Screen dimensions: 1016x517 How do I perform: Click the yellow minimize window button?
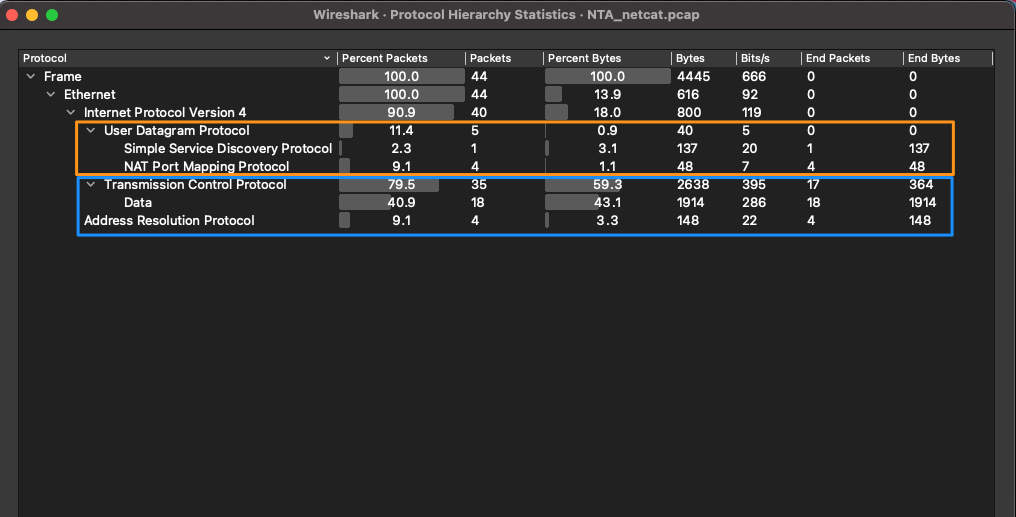tap(32, 15)
